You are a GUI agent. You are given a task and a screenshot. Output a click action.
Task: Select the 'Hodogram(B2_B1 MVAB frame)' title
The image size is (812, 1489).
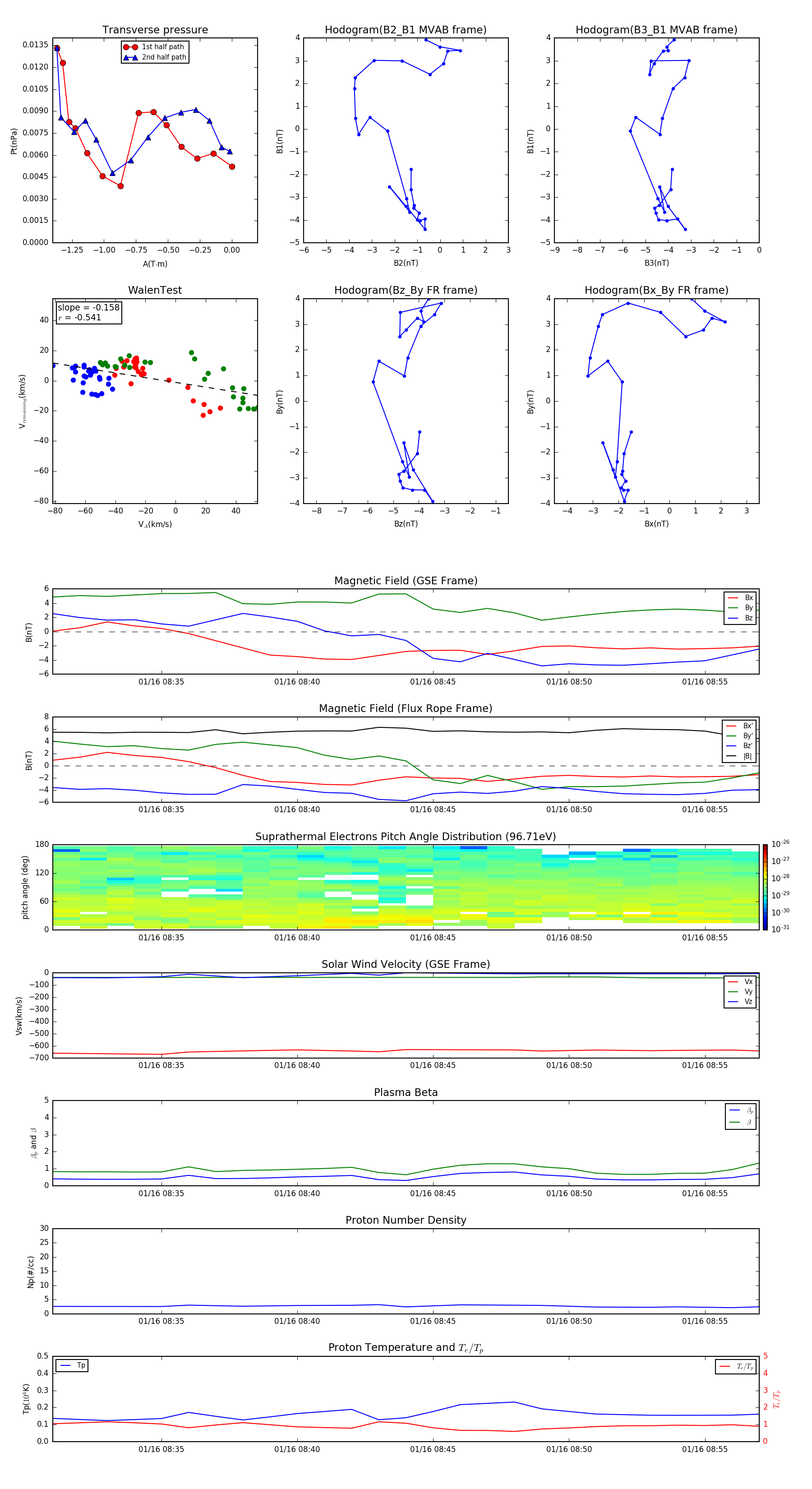pos(406,29)
